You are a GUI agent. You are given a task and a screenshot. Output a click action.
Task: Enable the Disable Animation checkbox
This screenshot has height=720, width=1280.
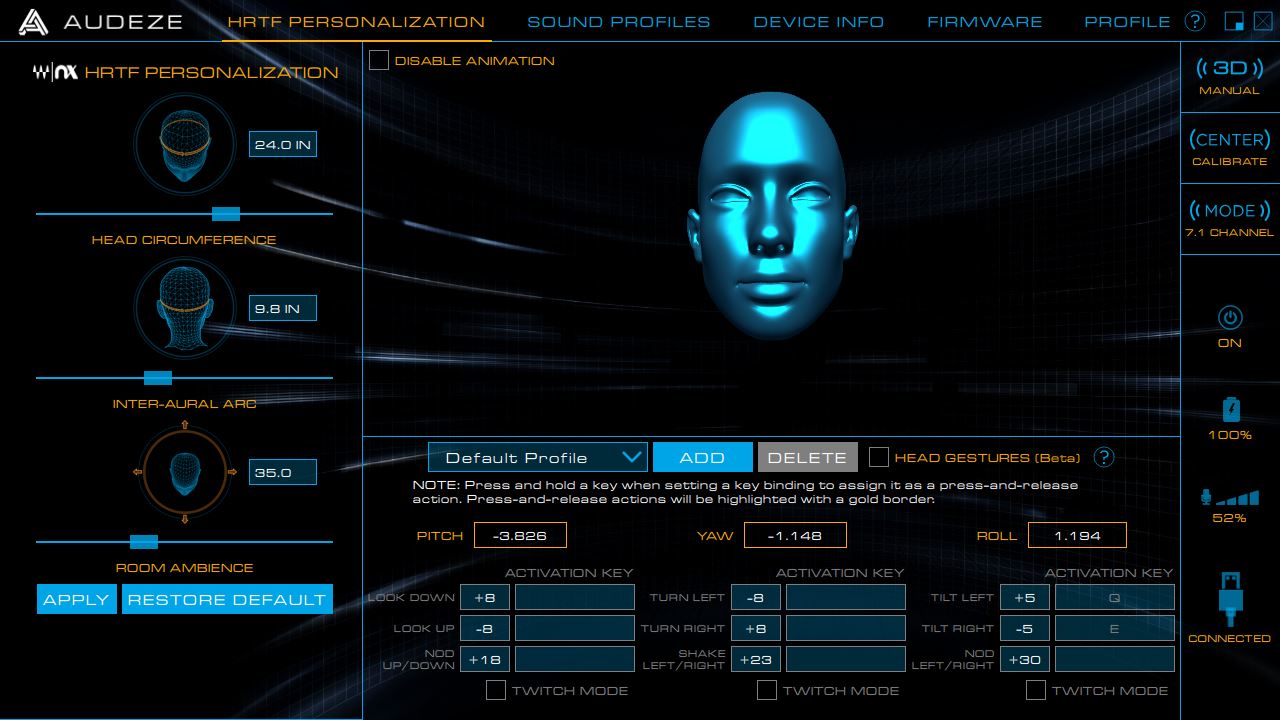pyautogui.click(x=379, y=61)
